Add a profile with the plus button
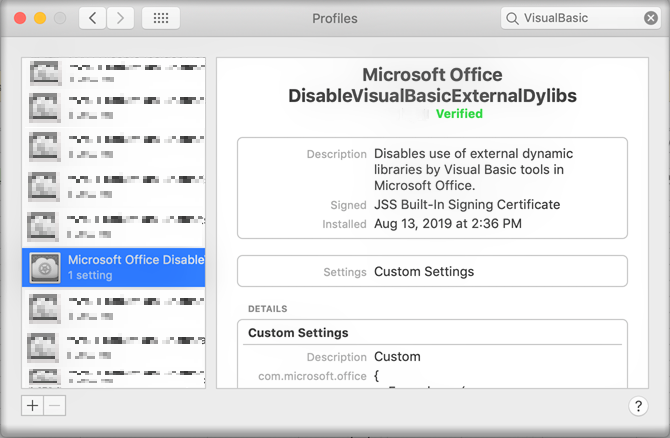 [x=33, y=405]
